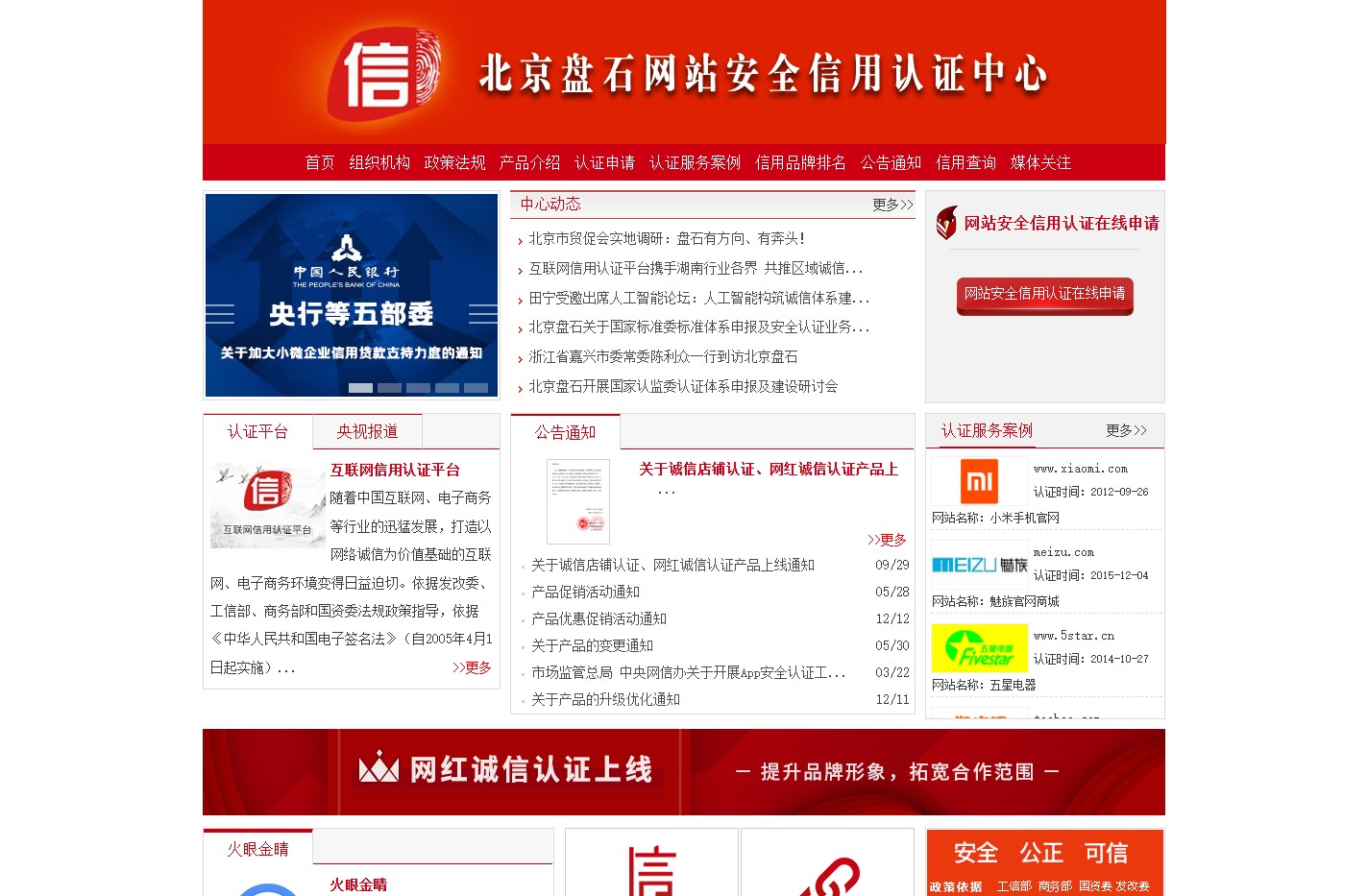This screenshot has width=1368, height=896.
Task: Open the bold 火眼金睛 title link
Action: pos(358,884)
